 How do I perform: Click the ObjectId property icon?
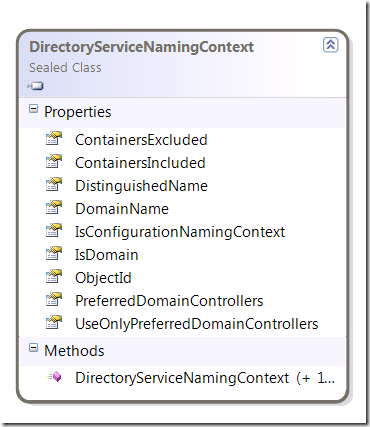[54, 276]
